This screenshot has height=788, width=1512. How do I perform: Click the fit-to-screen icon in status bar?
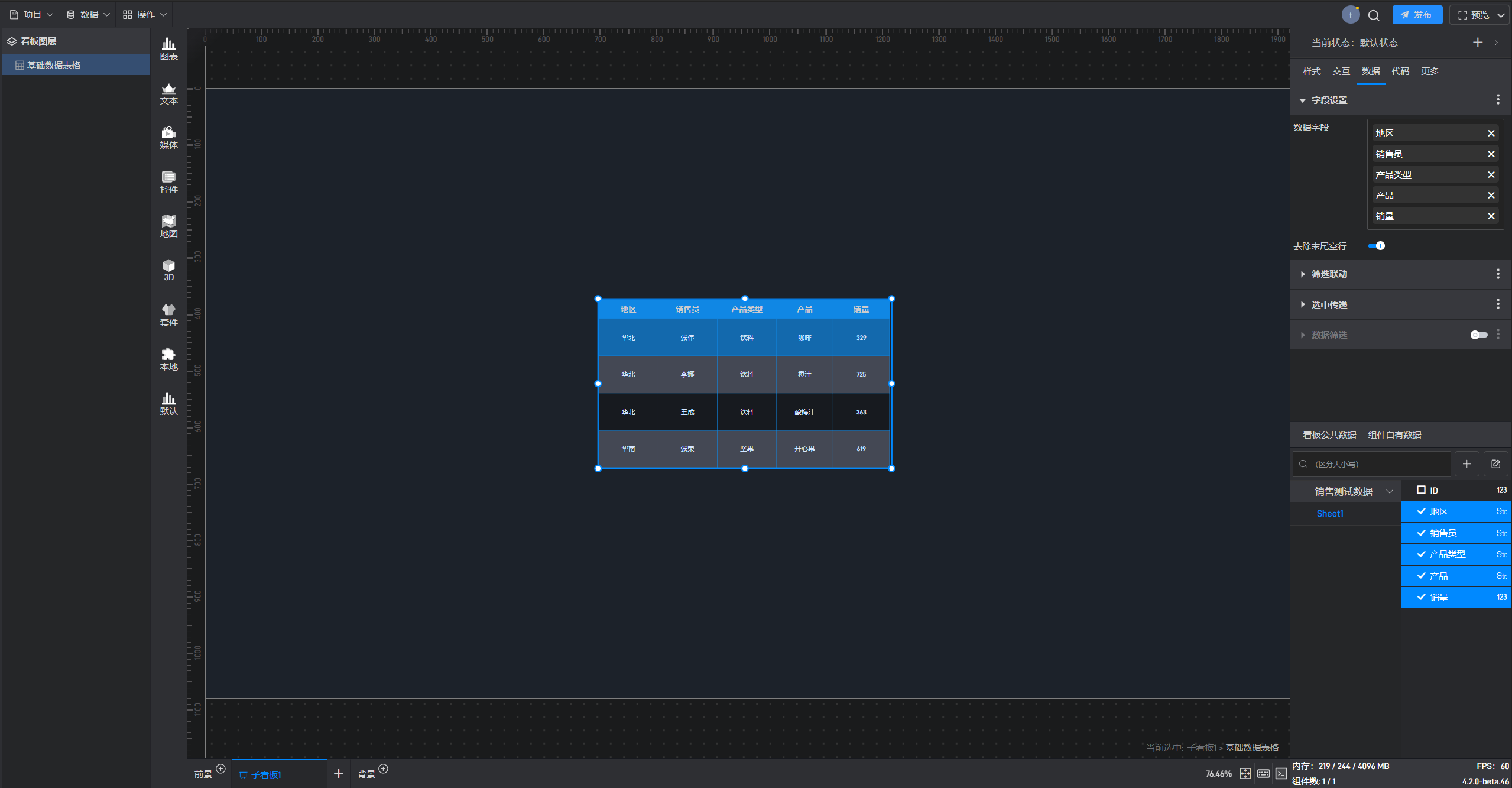pyautogui.click(x=1245, y=774)
